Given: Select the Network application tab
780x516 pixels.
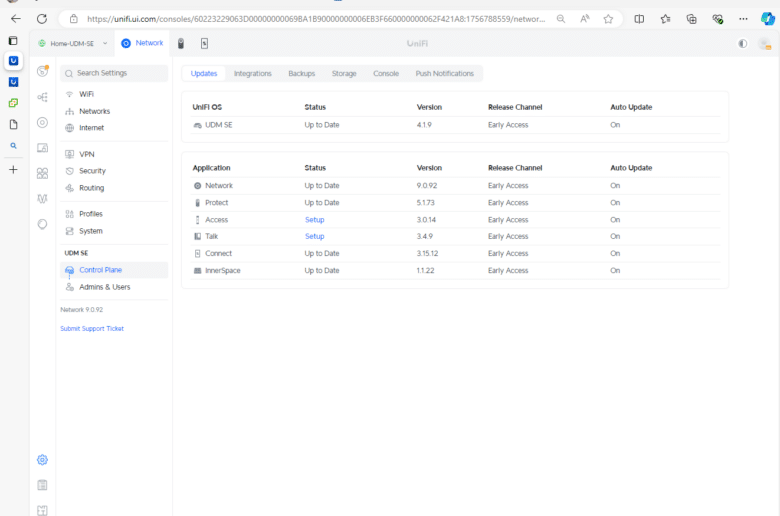Looking at the screenshot, I should pyautogui.click(x=142, y=43).
